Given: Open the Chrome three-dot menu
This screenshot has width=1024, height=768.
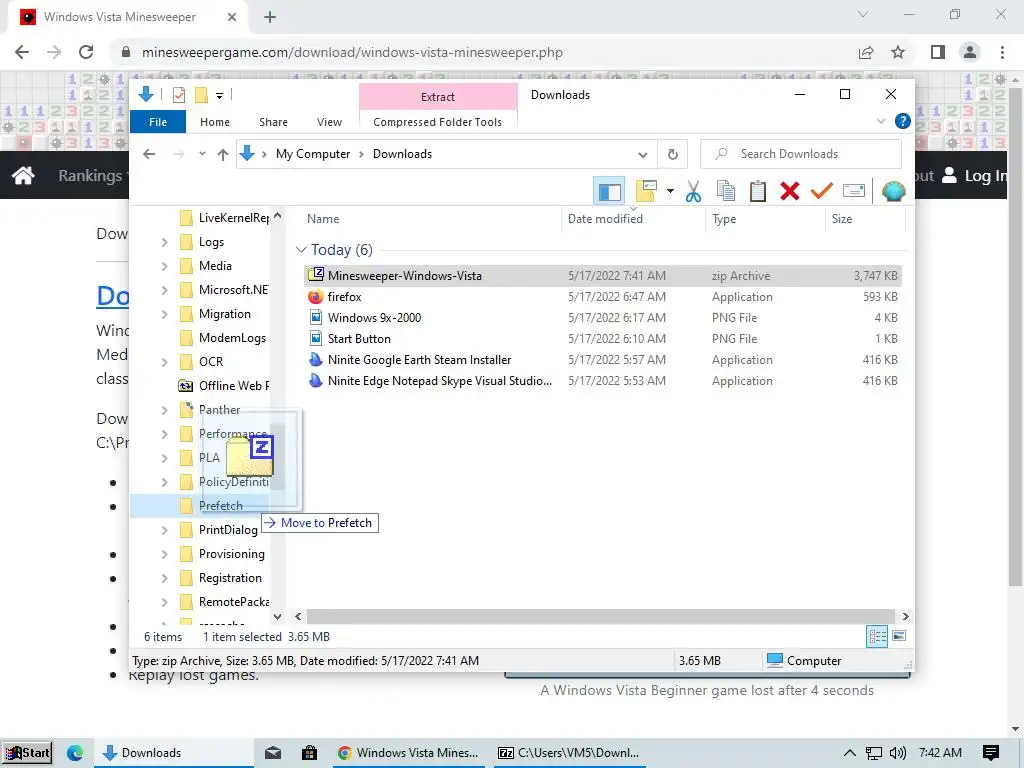Looking at the screenshot, I should (1002, 52).
